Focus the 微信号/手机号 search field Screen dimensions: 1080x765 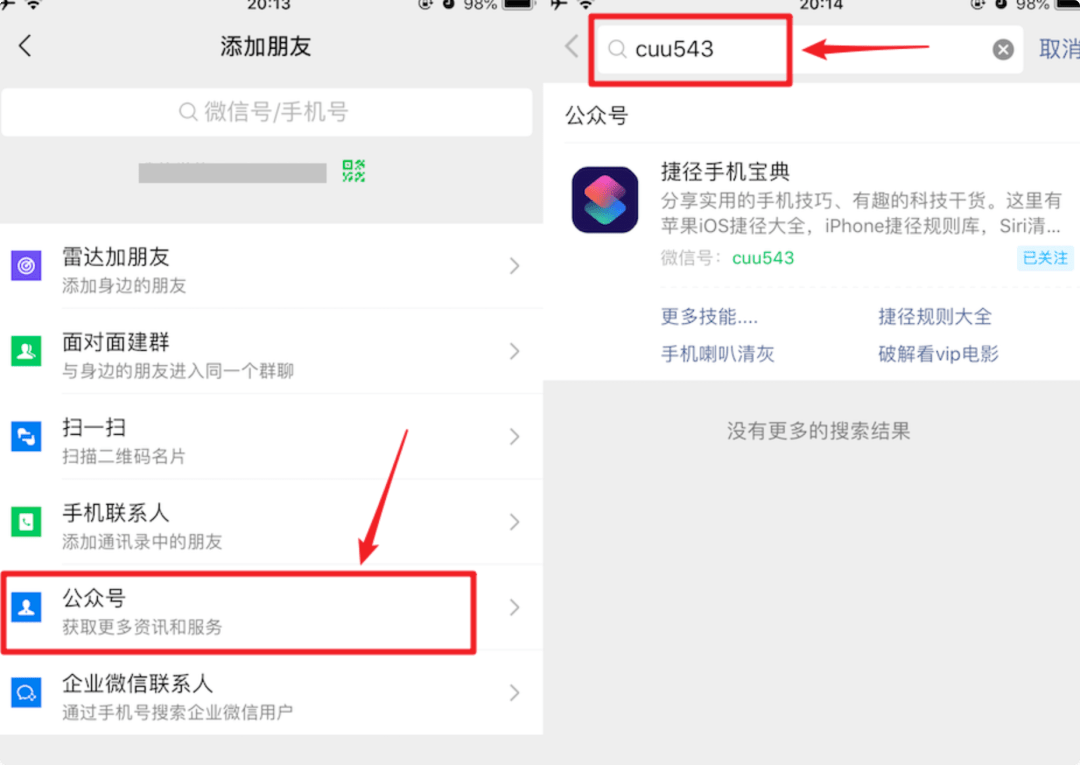point(267,112)
